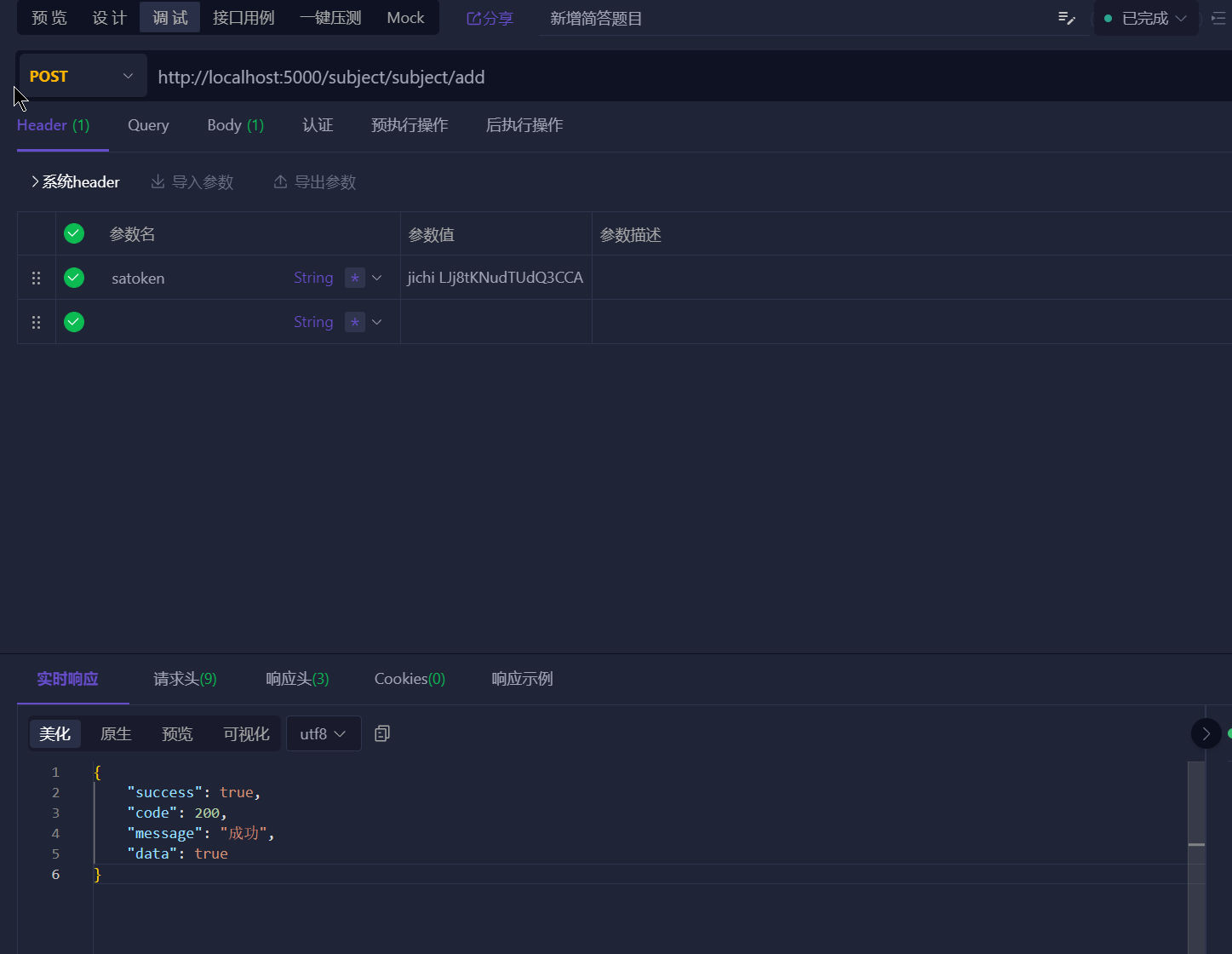The height and width of the screenshot is (954, 1232).
Task: Click the 导出参数 button
Action: point(315,181)
